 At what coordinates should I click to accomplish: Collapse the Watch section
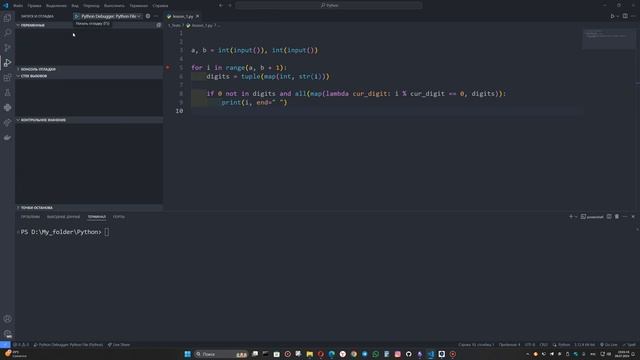tap(89, 120)
